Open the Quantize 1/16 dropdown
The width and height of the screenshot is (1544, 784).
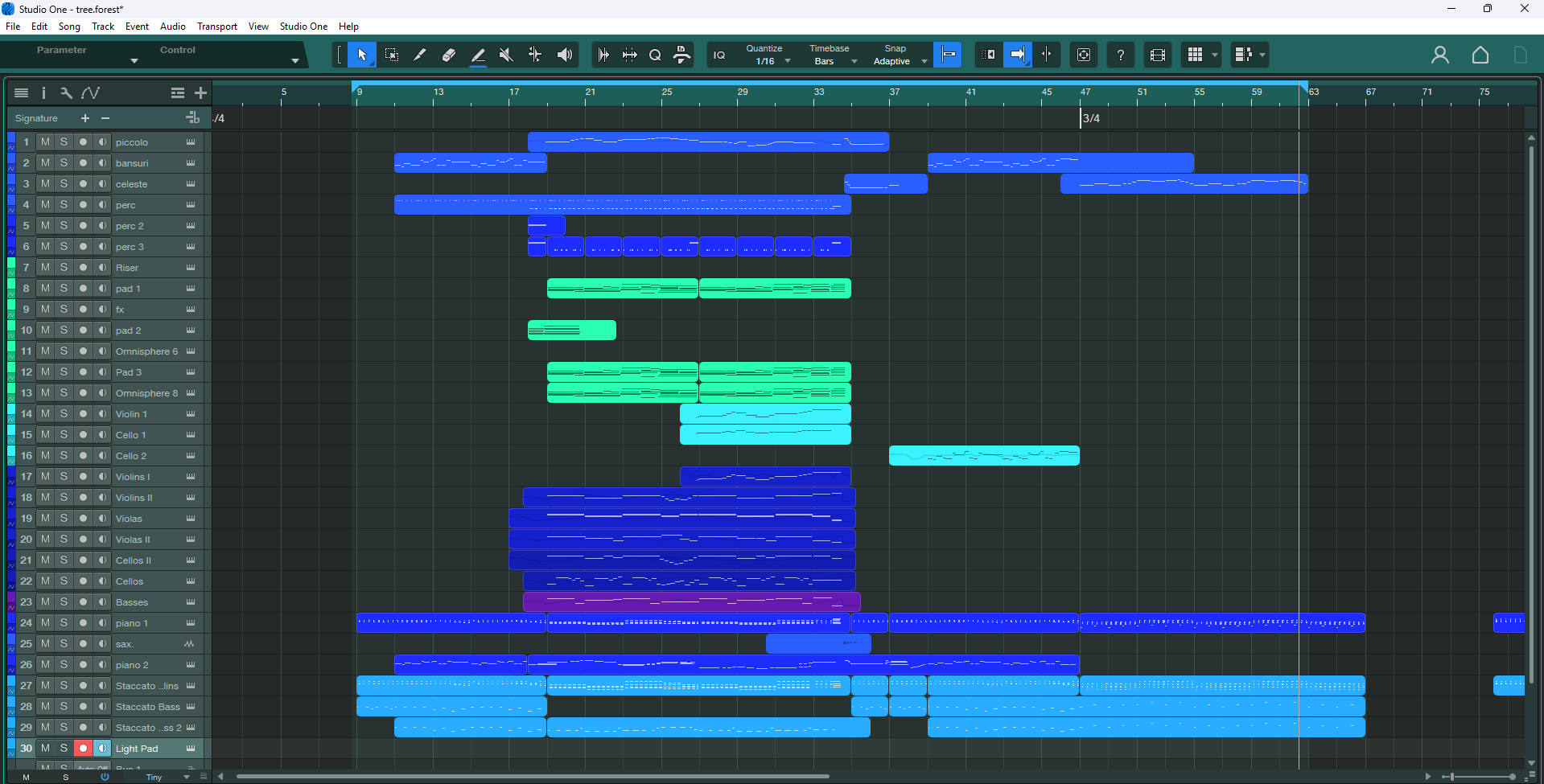pyautogui.click(x=767, y=55)
